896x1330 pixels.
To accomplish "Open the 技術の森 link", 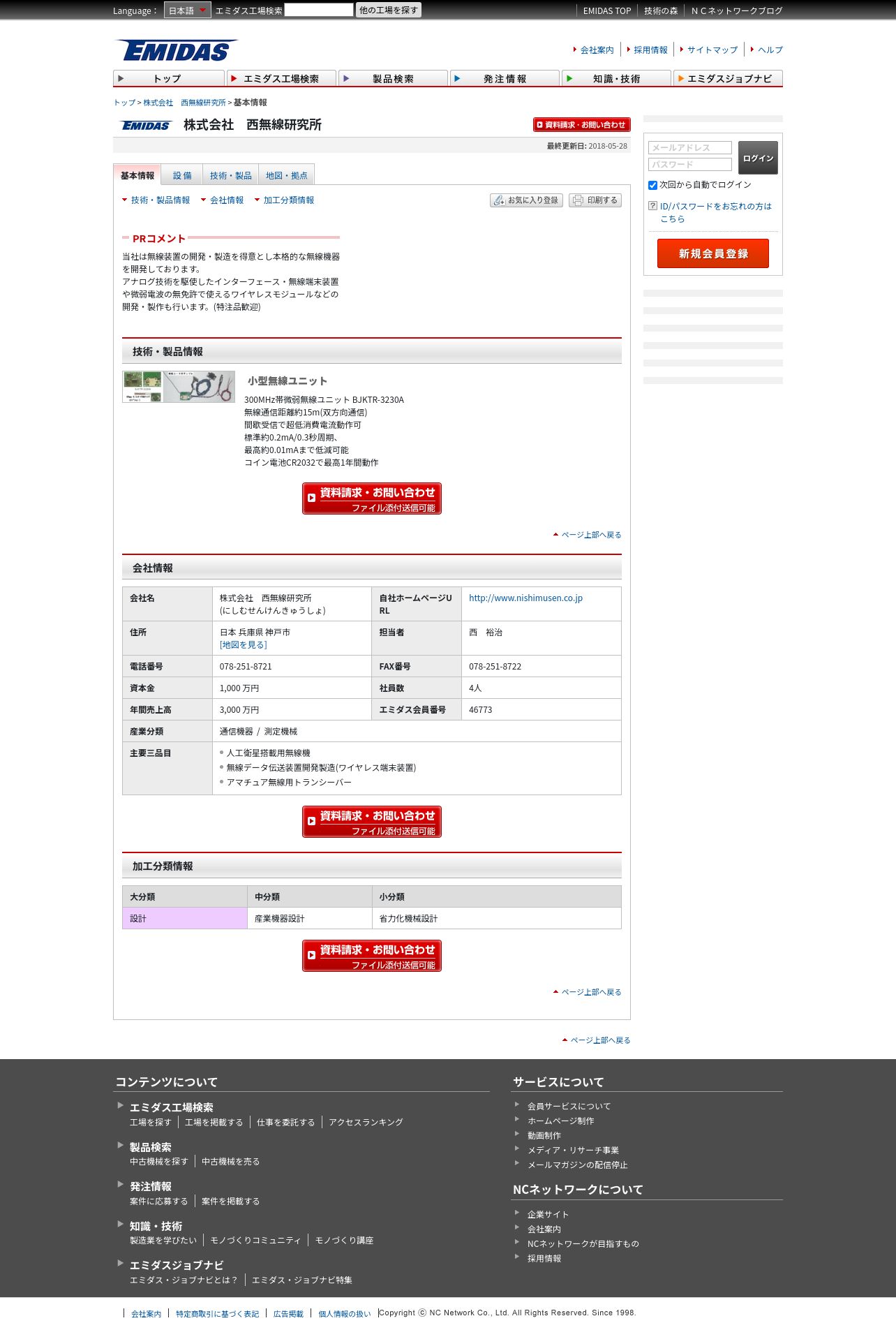I will pyautogui.click(x=661, y=10).
